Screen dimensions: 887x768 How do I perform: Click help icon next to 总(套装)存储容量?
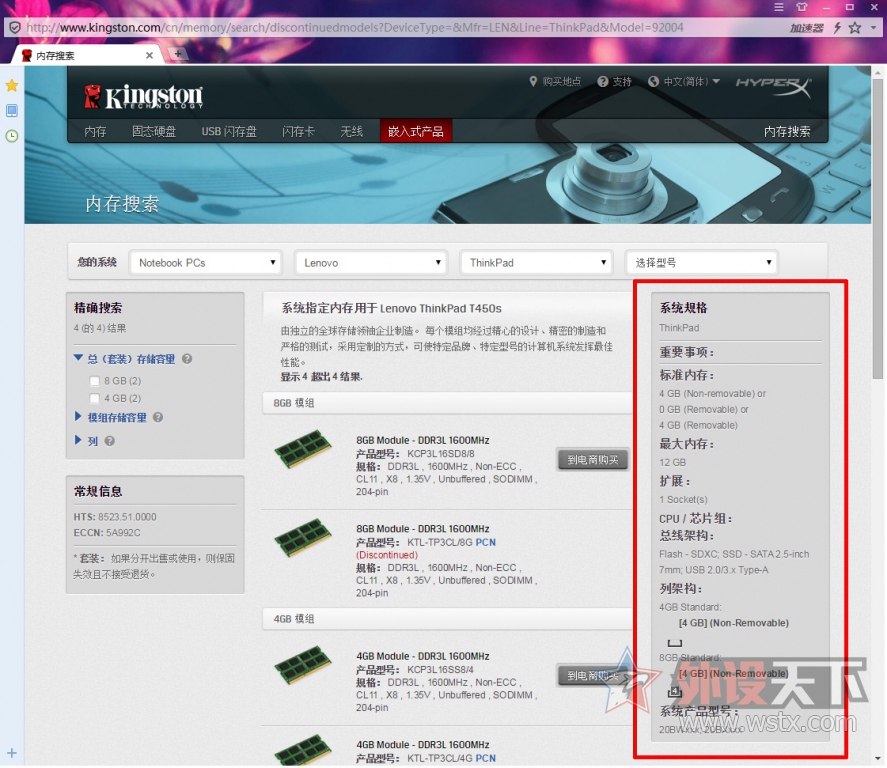[187, 359]
